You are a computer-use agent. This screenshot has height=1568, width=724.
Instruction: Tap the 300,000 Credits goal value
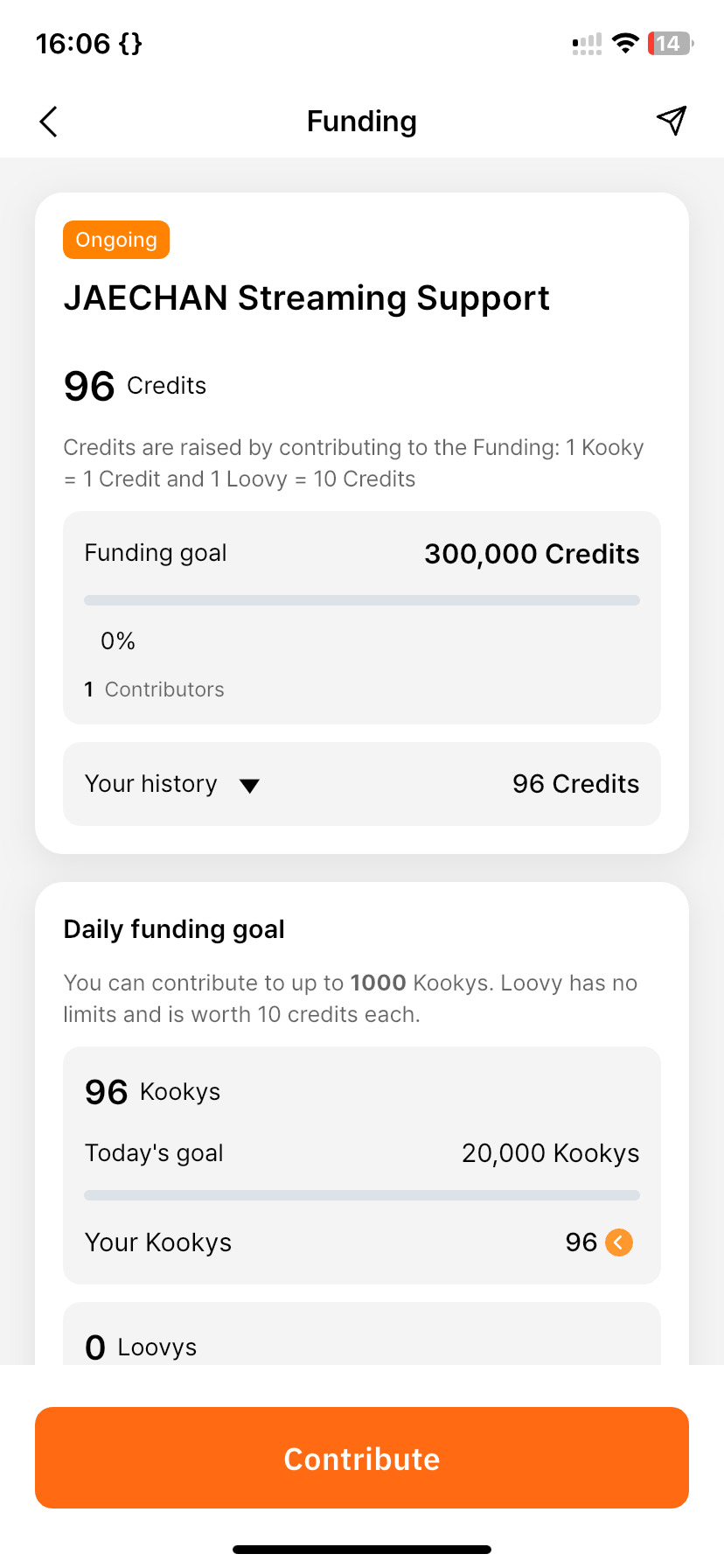[x=532, y=554]
